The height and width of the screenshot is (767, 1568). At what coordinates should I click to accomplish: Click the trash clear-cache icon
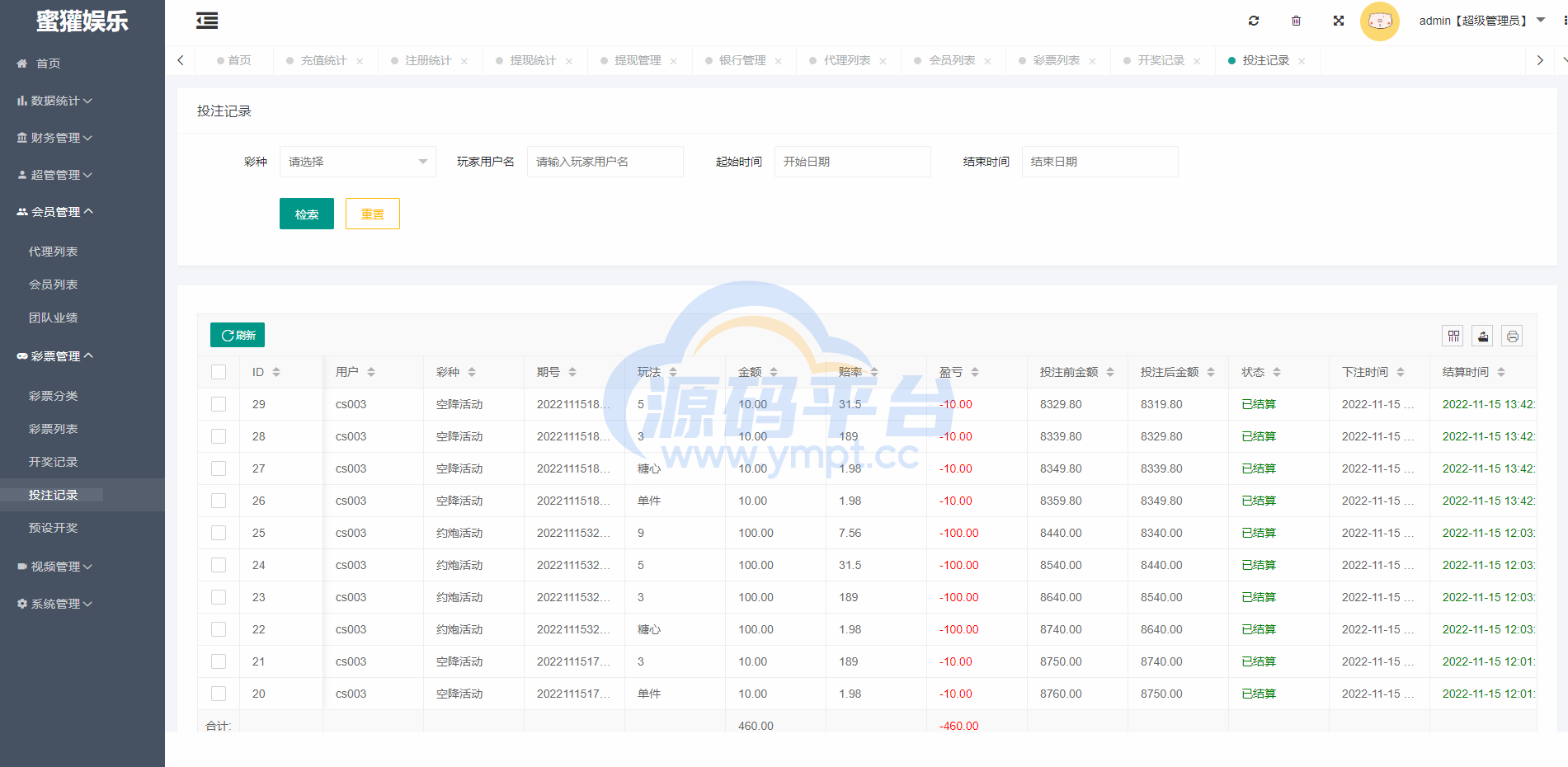coord(1296,21)
